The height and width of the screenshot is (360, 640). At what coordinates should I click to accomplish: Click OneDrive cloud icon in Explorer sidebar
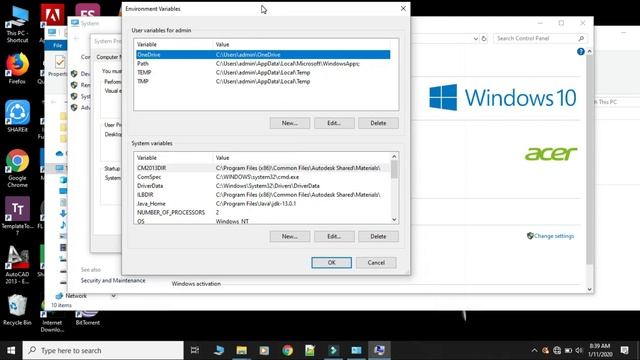pos(60,153)
